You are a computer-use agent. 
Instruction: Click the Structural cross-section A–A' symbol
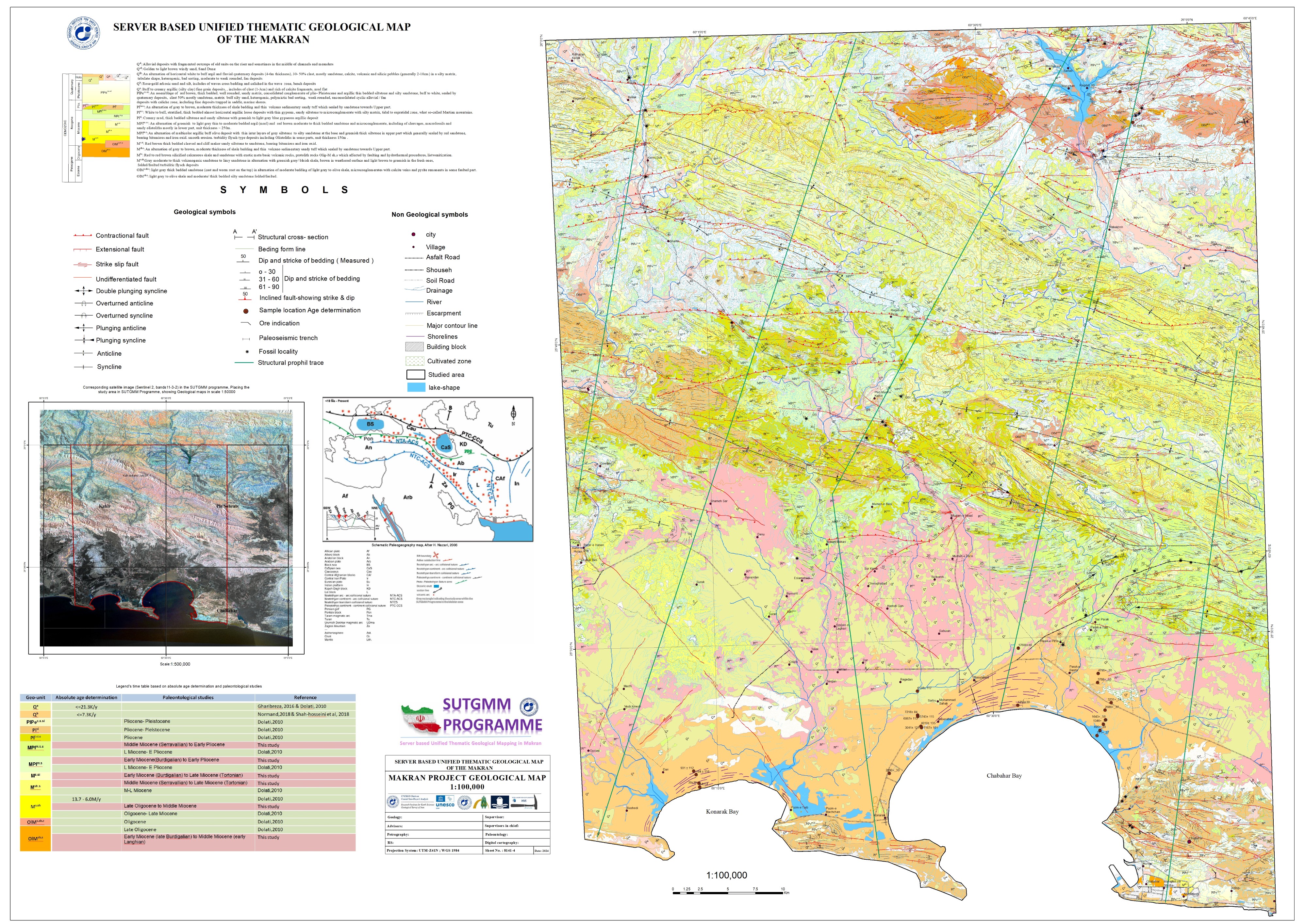click(x=245, y=235)
